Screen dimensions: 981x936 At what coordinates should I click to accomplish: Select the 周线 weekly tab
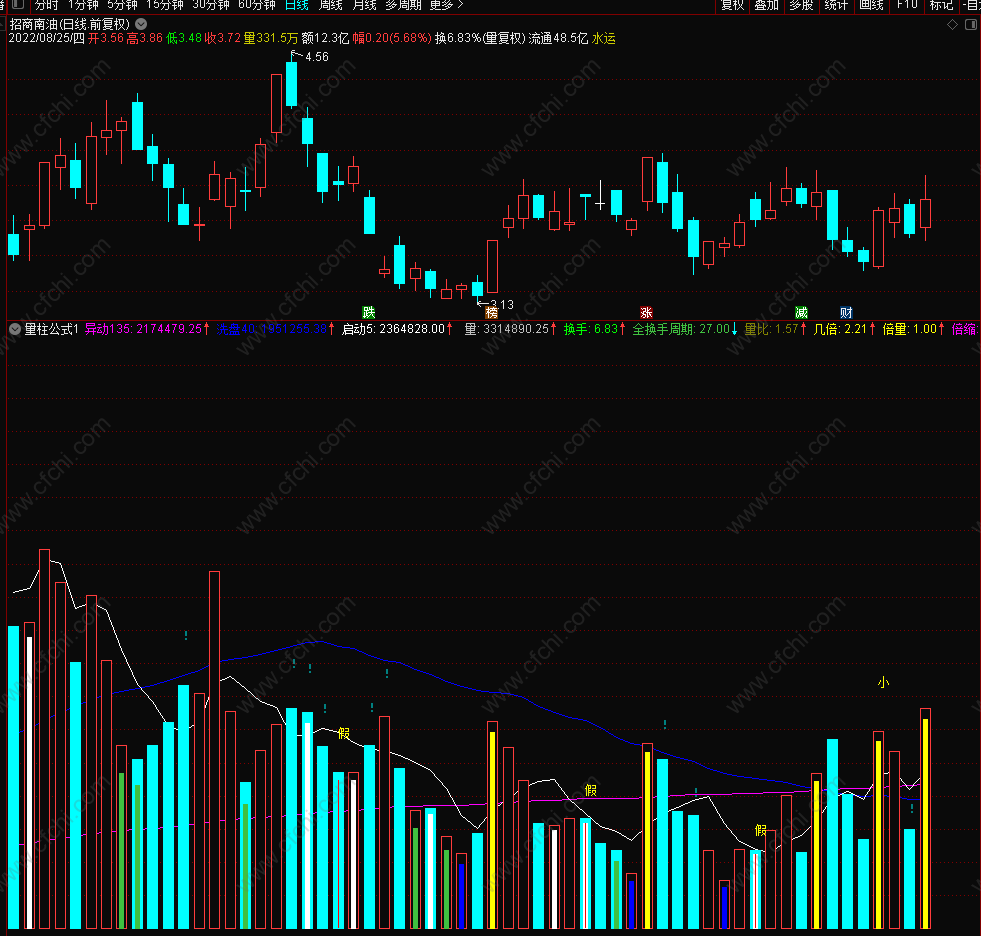[x=330, y=5]
